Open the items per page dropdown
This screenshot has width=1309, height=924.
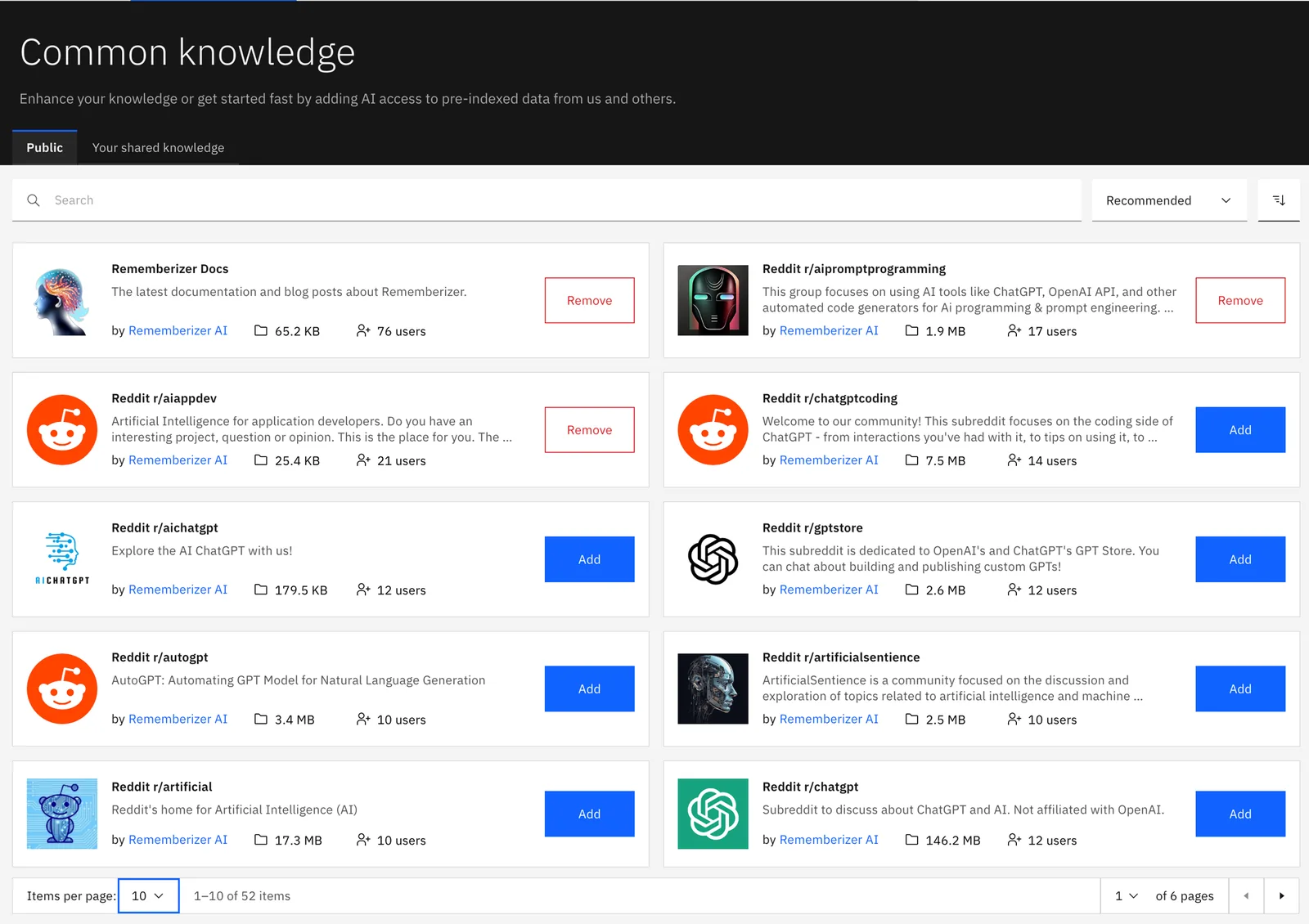(x=148, y=896)
